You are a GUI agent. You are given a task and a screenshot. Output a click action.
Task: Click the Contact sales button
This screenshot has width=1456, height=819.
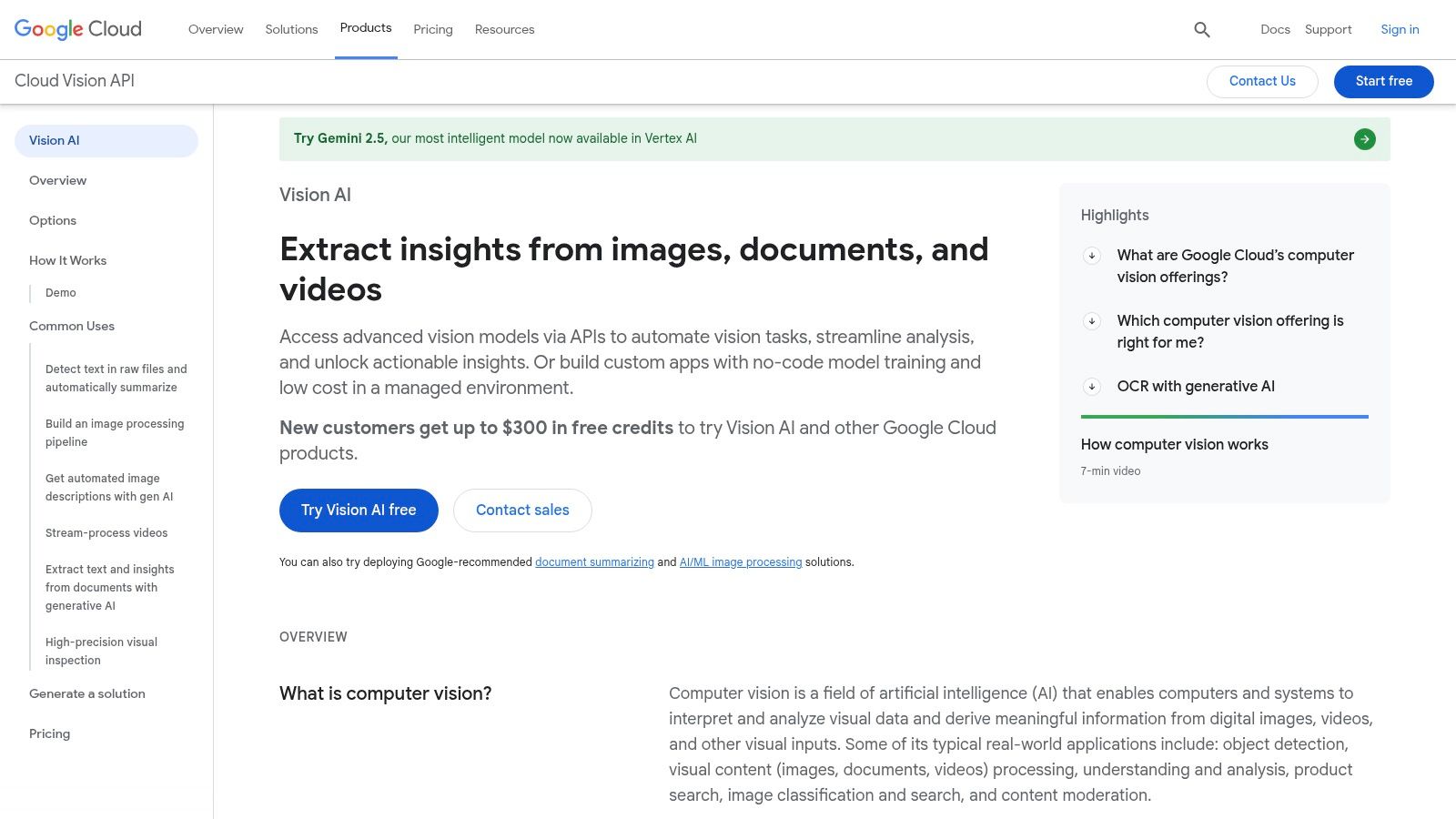tap(522, 510)
